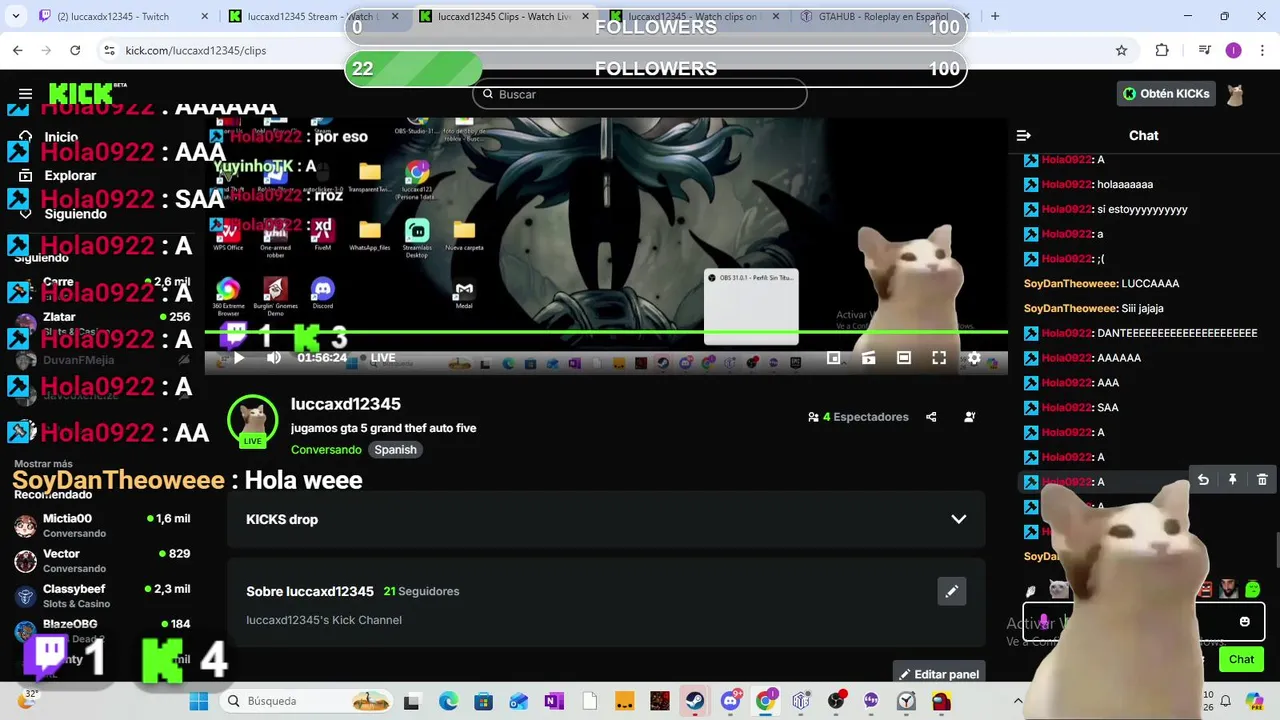Collapse the chat panel arrow
Screen dimensions: 1280x720
pos(1023,135)
